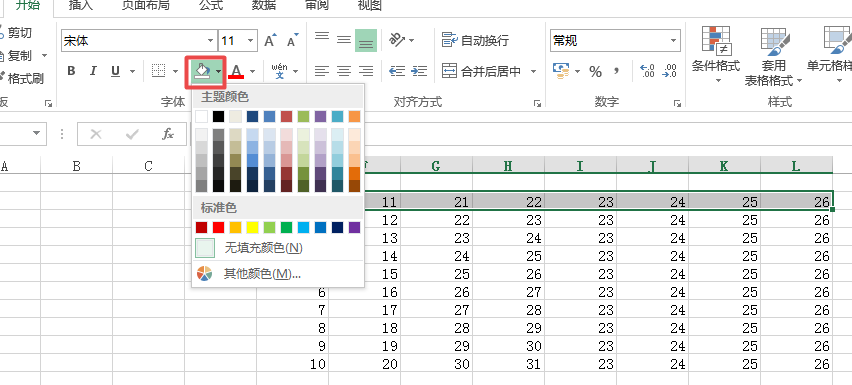The height and width of the screenshot is (385, 852).
Task: Expand the fill color dropdown arrow
Action: tap(218, 71)
